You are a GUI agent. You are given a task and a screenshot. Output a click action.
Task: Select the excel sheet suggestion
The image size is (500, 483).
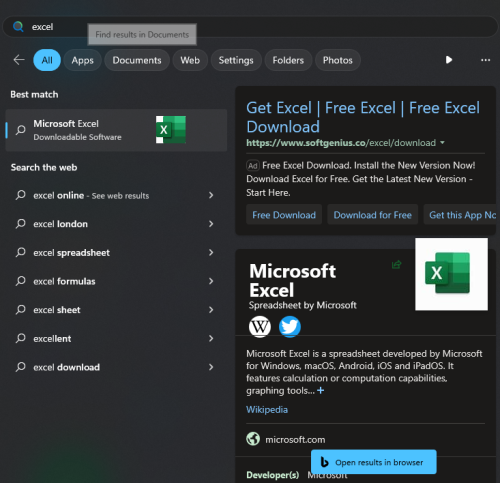[116, 310]
